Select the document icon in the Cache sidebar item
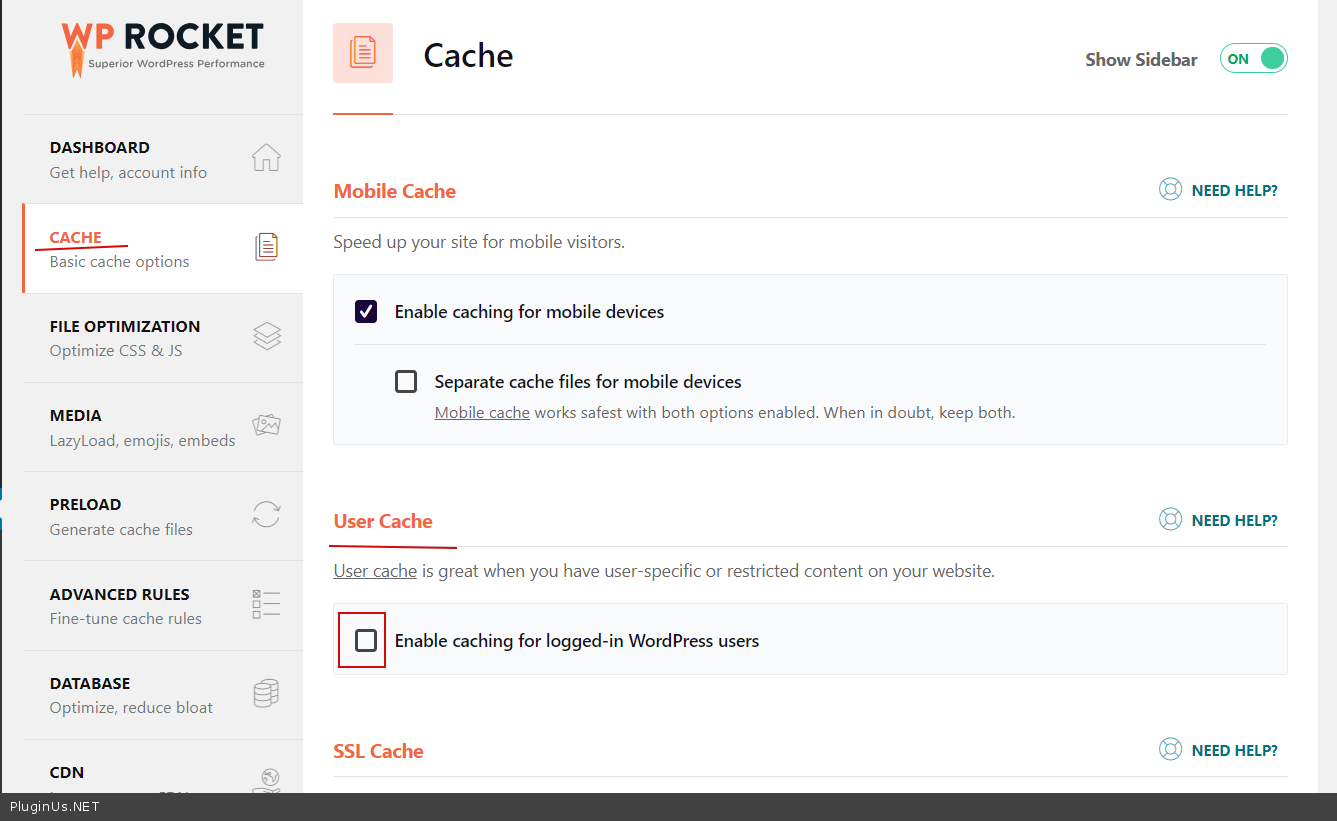 (266, 247)
